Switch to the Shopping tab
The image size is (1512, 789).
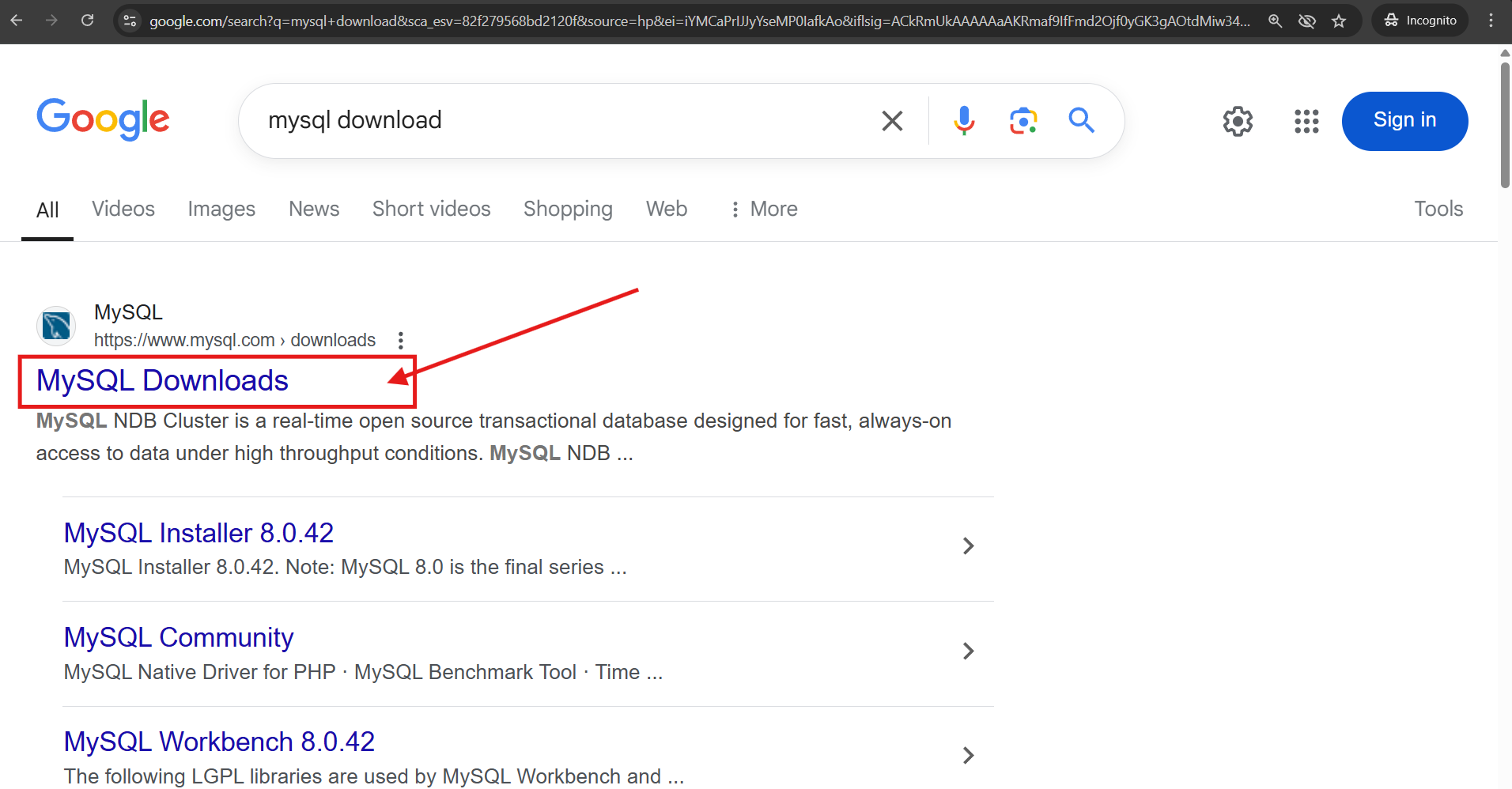point(568,209)
